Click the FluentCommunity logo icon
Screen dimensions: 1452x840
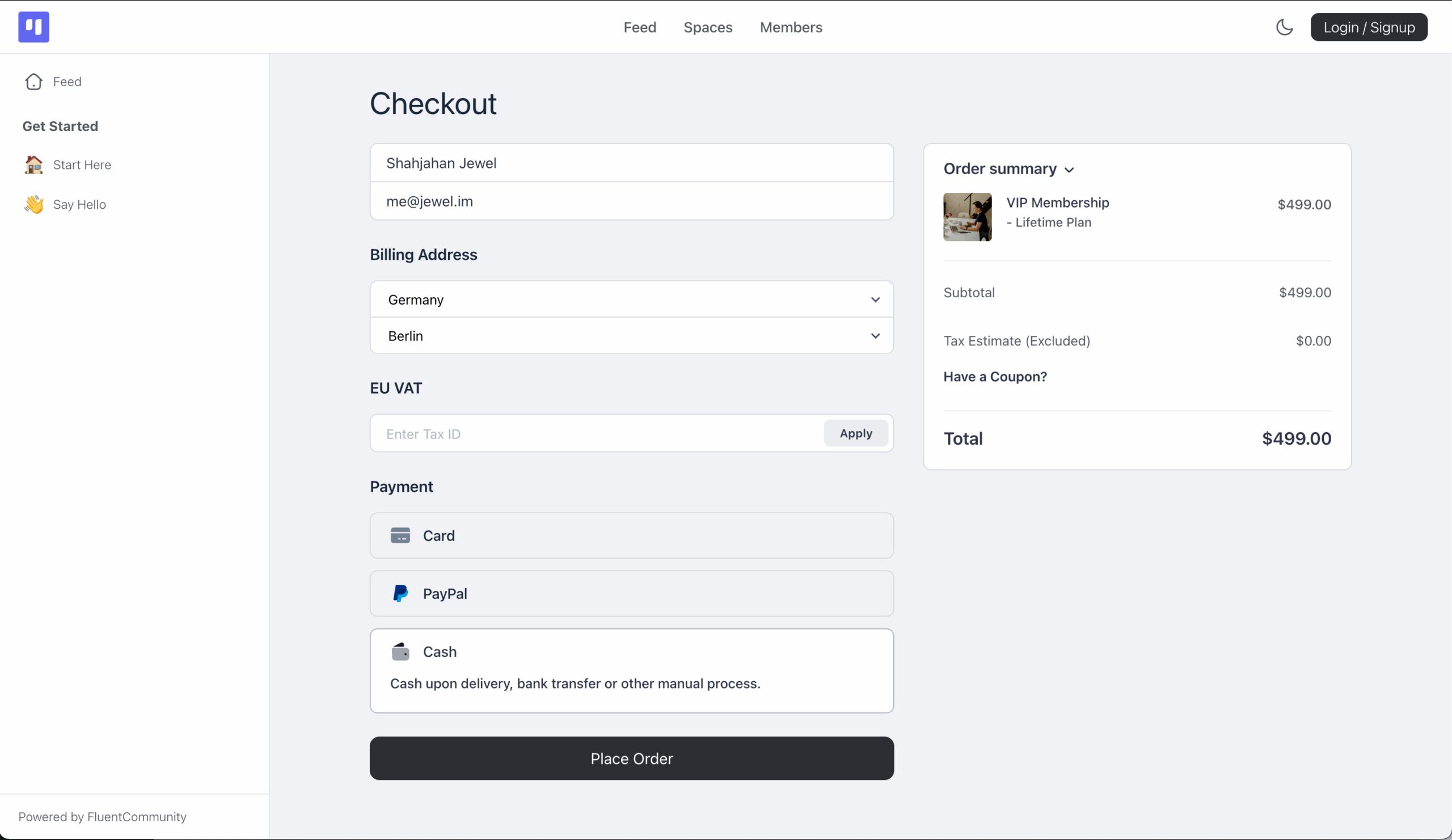point(33,27)
